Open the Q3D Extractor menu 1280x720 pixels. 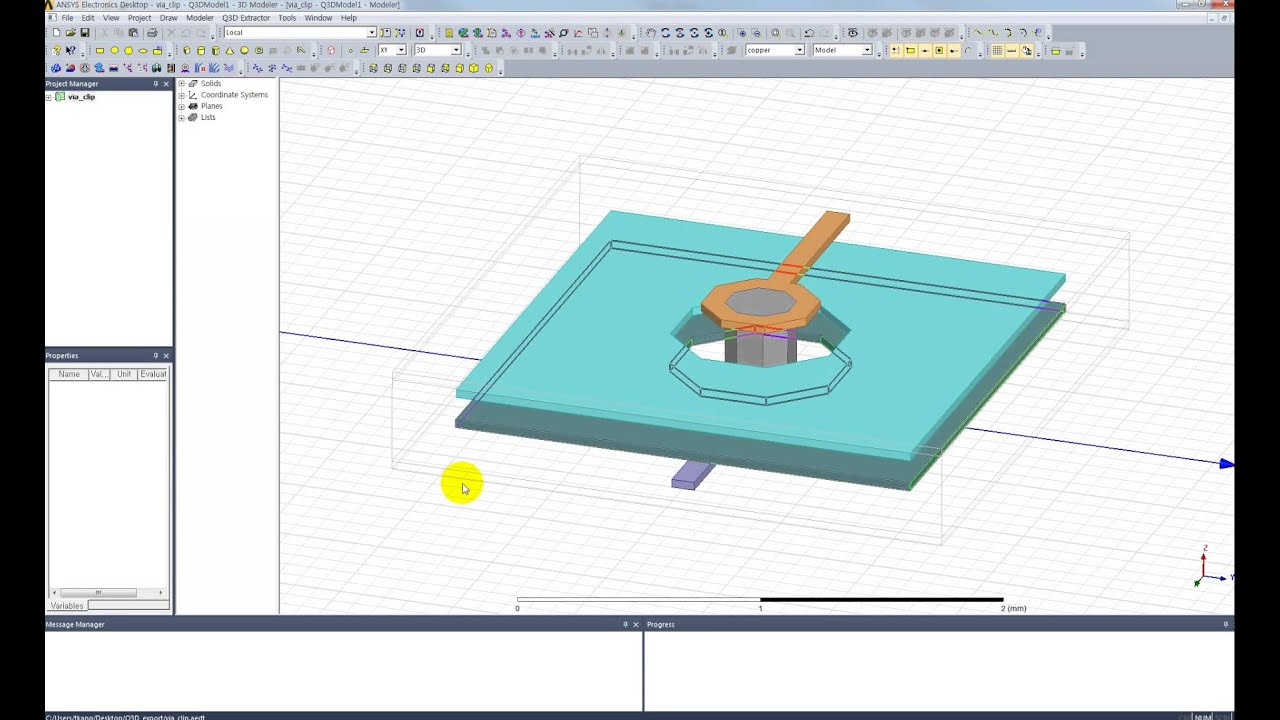tap(246, 18)
